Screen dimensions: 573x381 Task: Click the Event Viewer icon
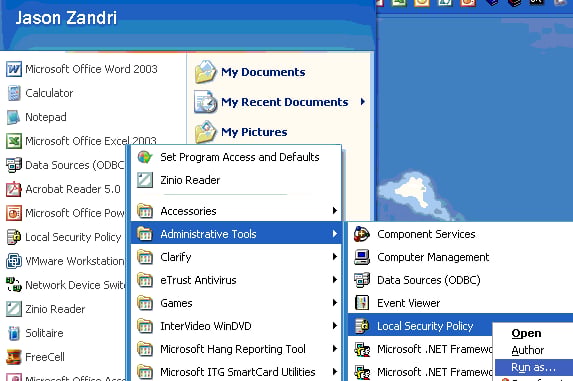[362, 303]
